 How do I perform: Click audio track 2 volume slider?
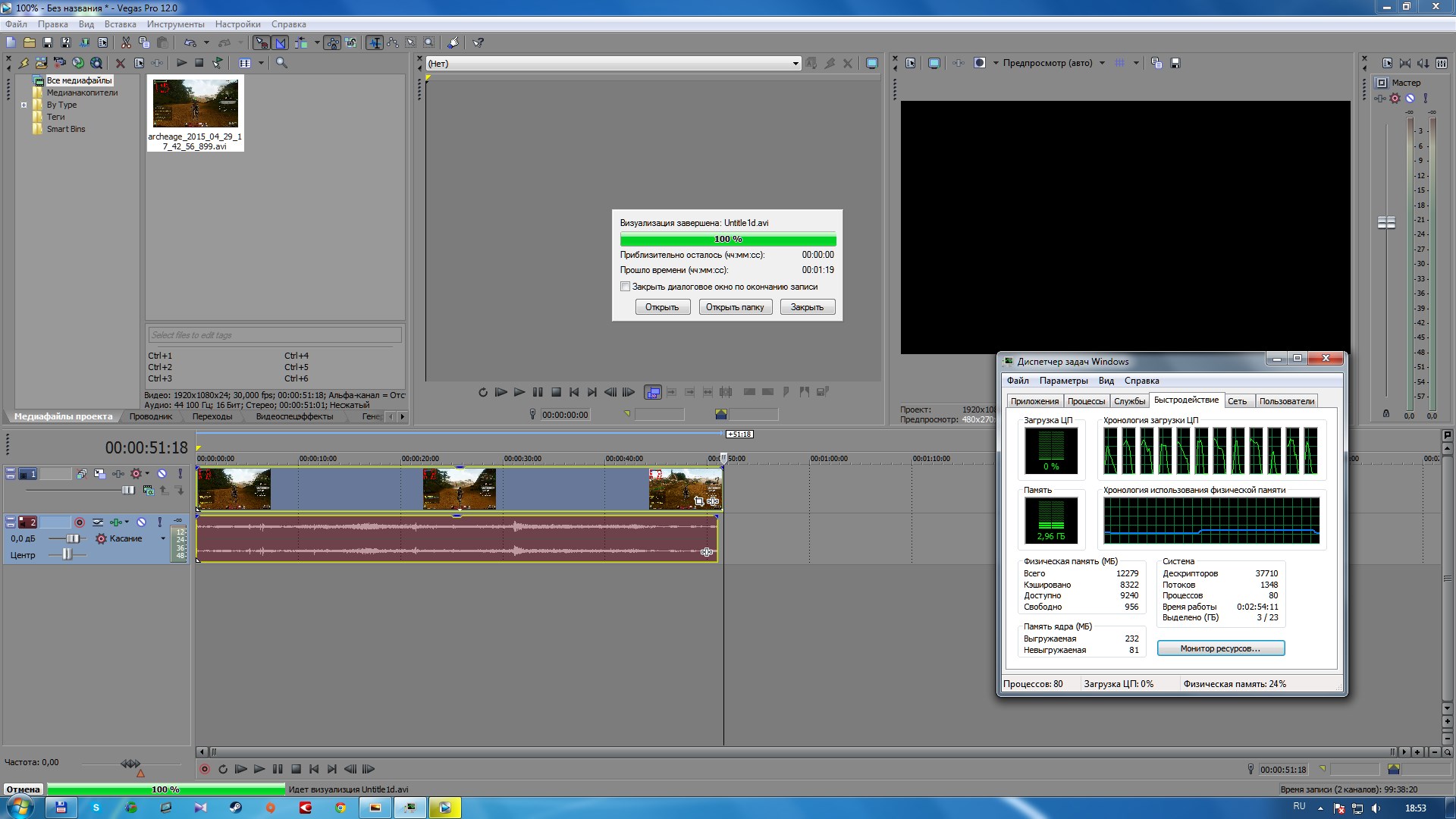(x=72, y=538)
